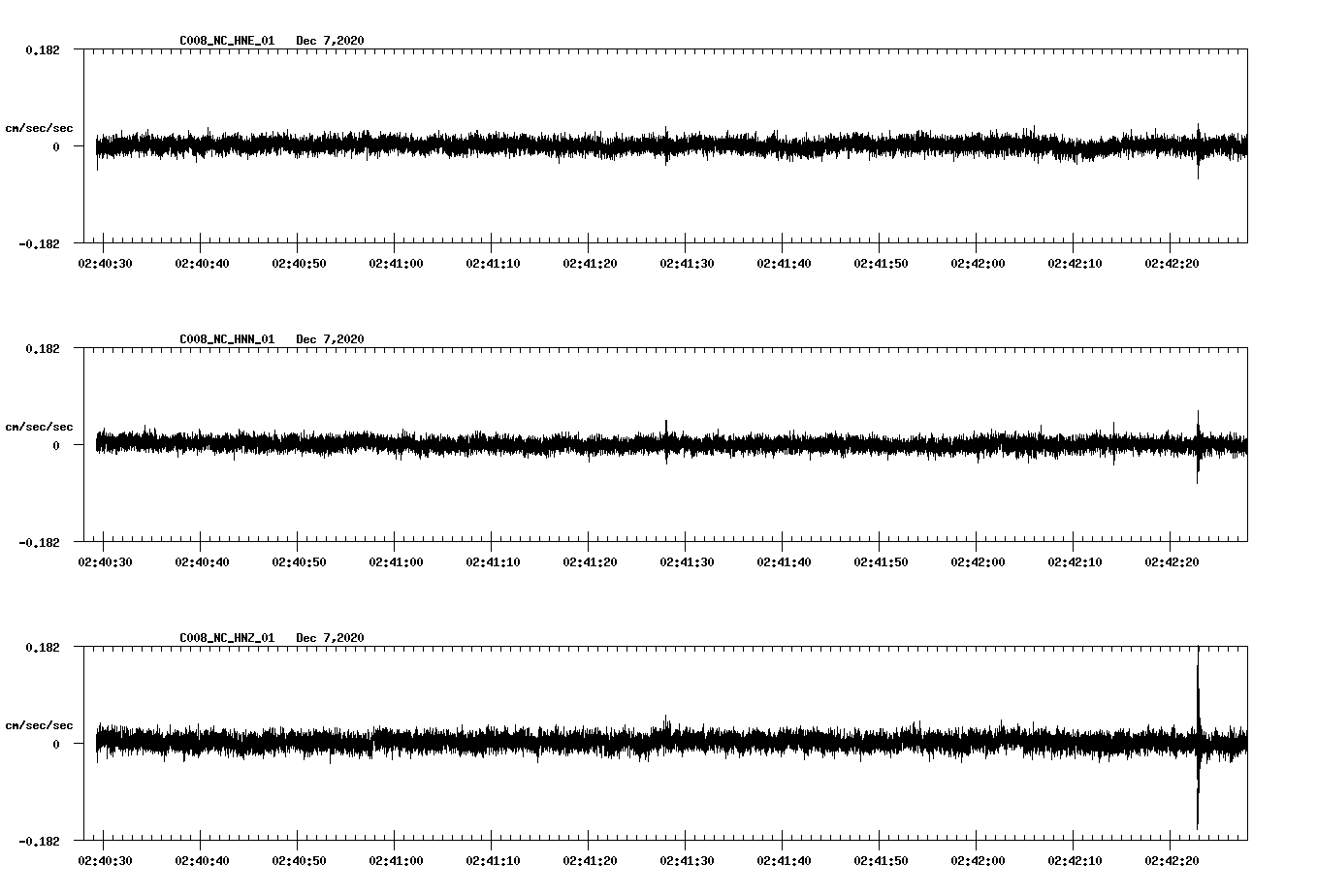This screenshot has width=1317, height=896.
Task: Click the 02:40:30 time label on top axis
Action: [104, 262]
